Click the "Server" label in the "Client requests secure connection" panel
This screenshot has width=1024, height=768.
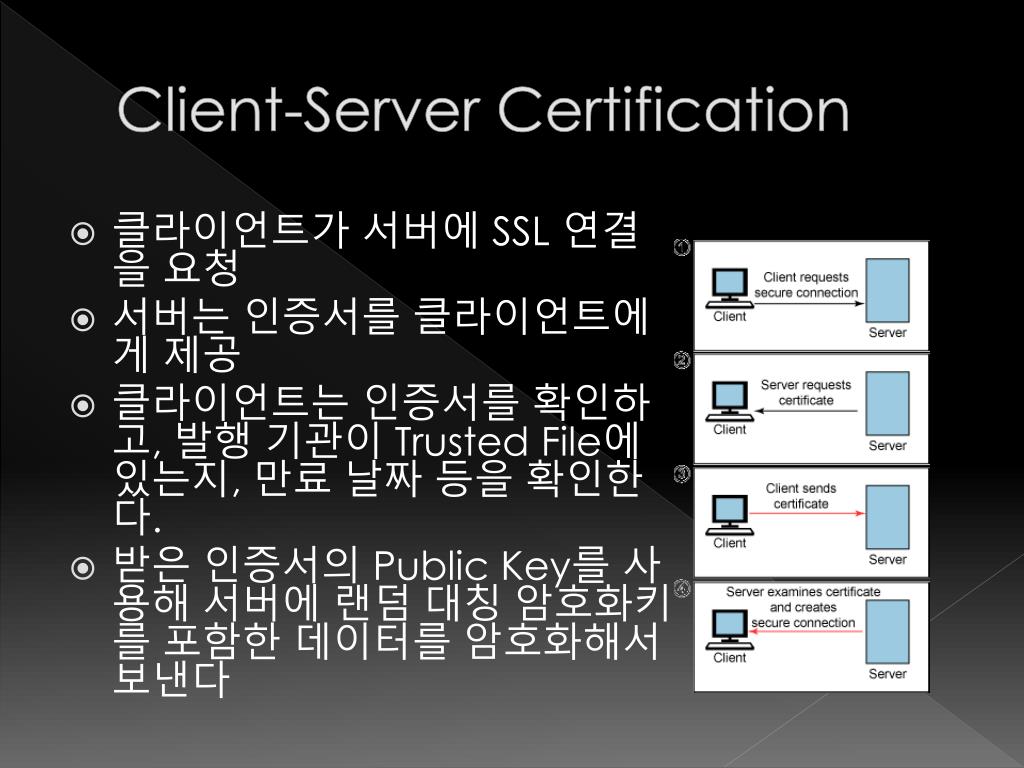888,332
